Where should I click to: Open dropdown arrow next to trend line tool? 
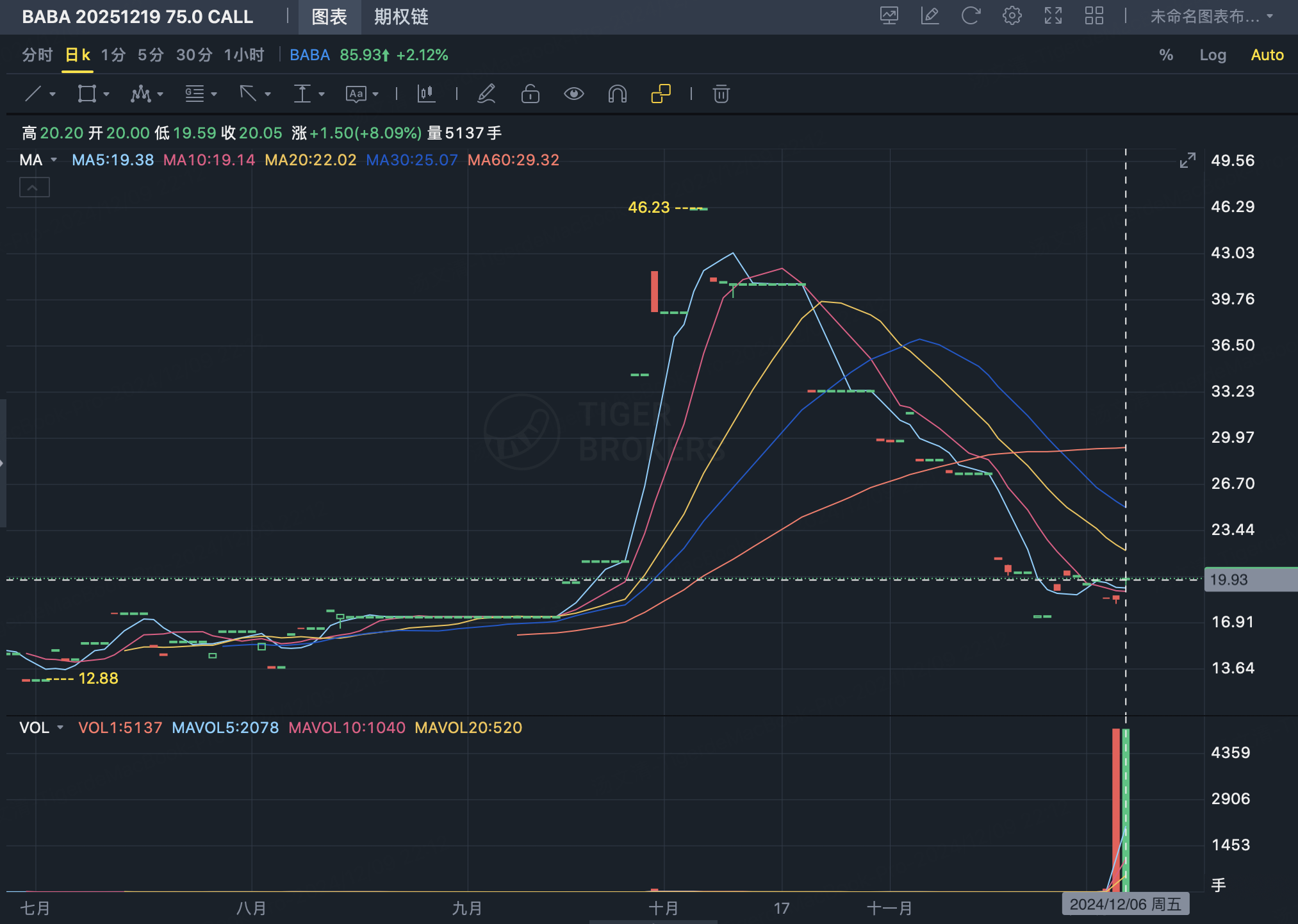(x=53, y=94)
